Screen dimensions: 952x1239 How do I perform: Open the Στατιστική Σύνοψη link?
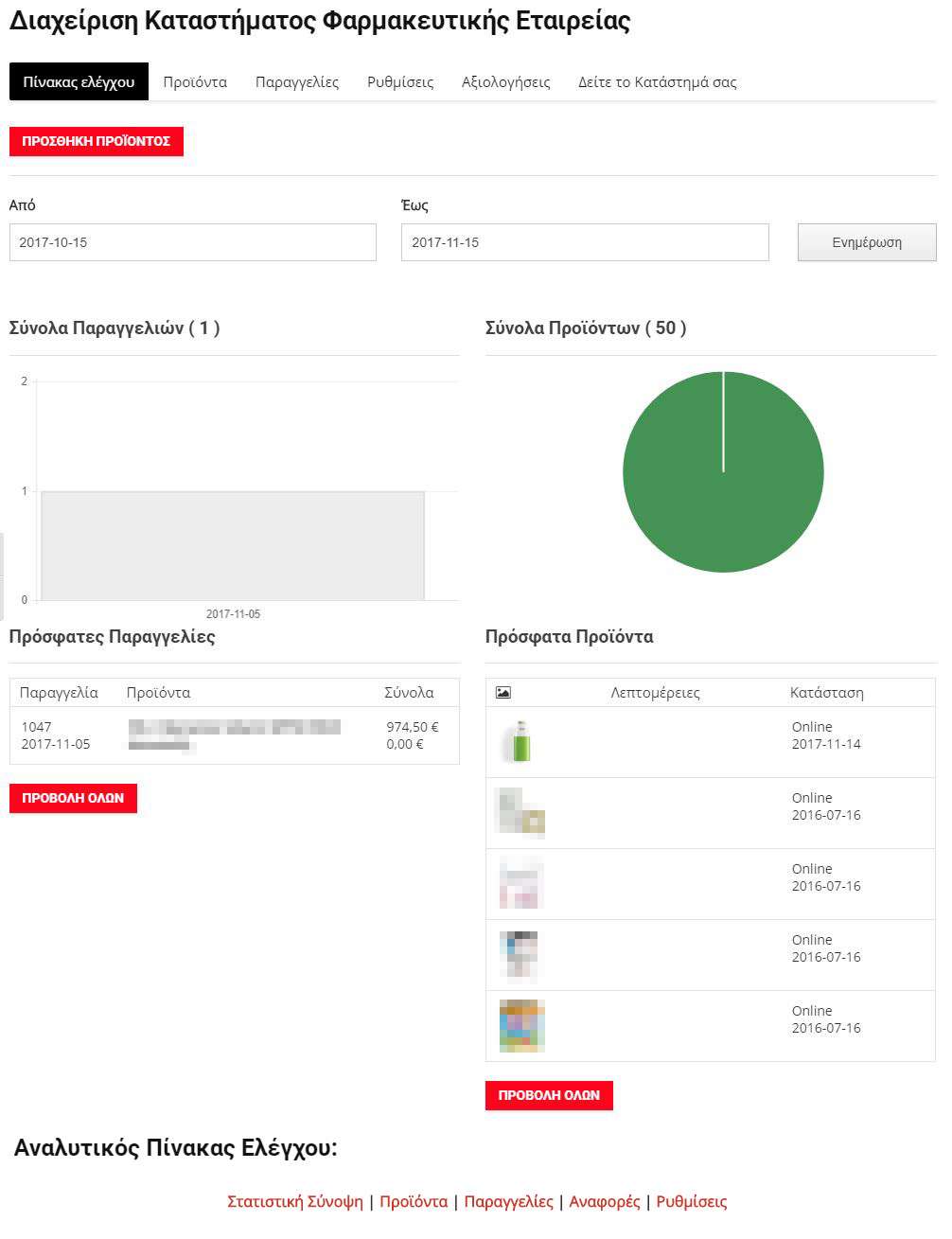pyautogui.click(x=295, y=1201)
